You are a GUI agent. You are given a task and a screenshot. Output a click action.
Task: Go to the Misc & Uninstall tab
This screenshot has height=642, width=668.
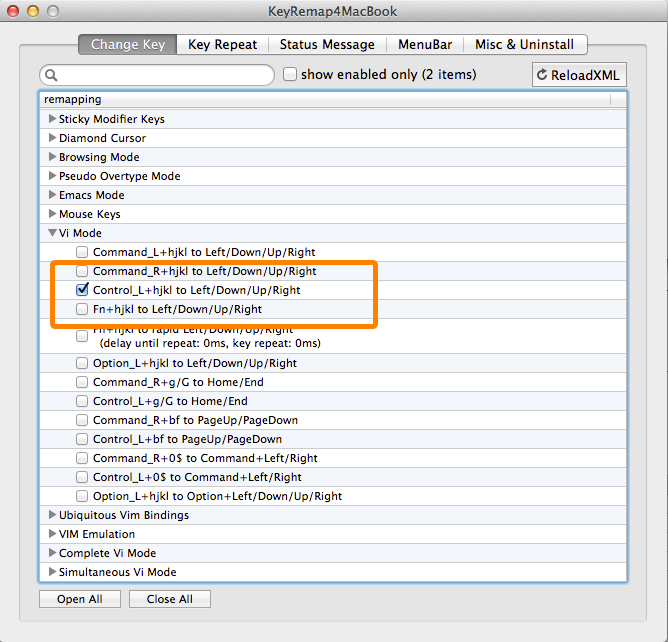click(x=525, y=44)
